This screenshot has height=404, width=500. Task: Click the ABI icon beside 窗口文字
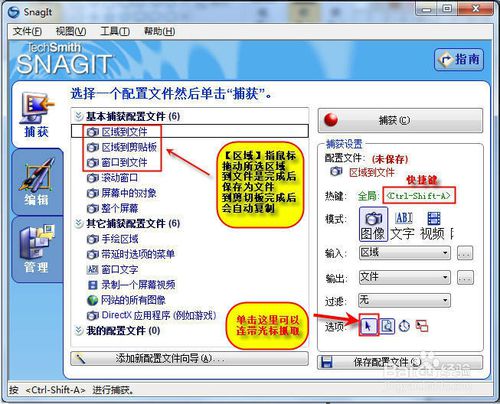pos(92,270)
